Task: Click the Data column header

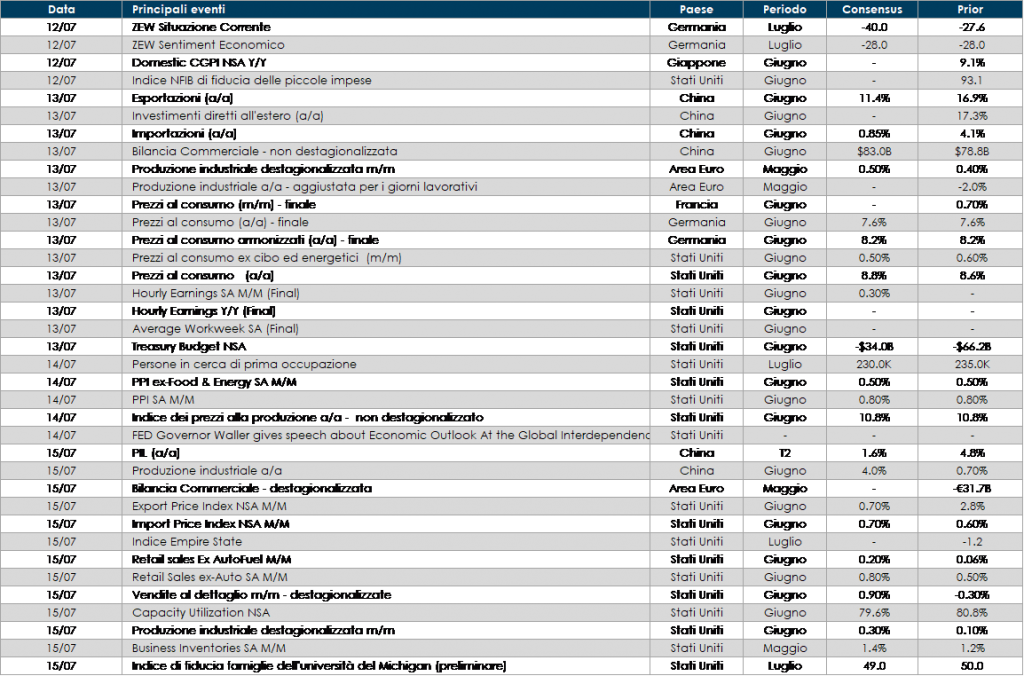Action: (61, 9)
